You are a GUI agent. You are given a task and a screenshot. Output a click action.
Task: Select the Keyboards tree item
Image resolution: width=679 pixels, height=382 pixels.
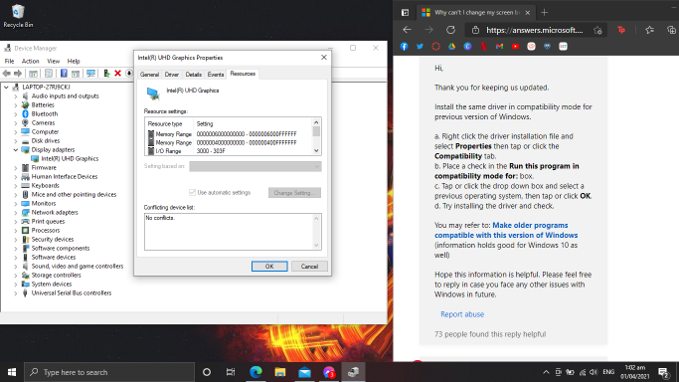45,185
